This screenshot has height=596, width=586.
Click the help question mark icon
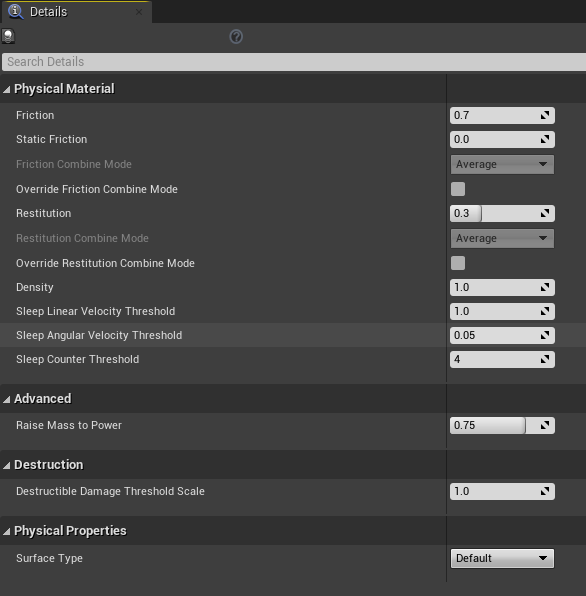tap(236, 37)
